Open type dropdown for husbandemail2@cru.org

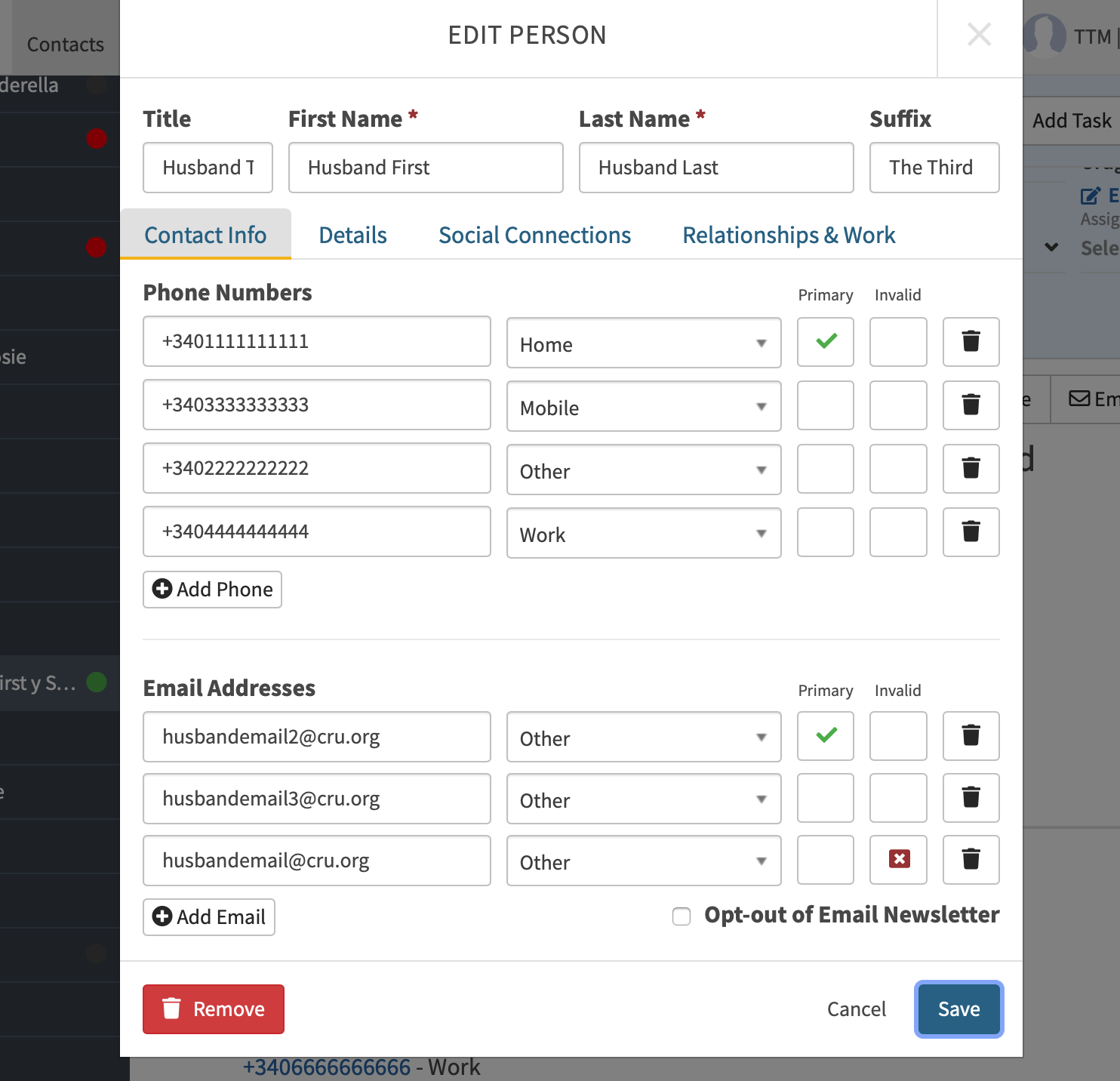644,737
